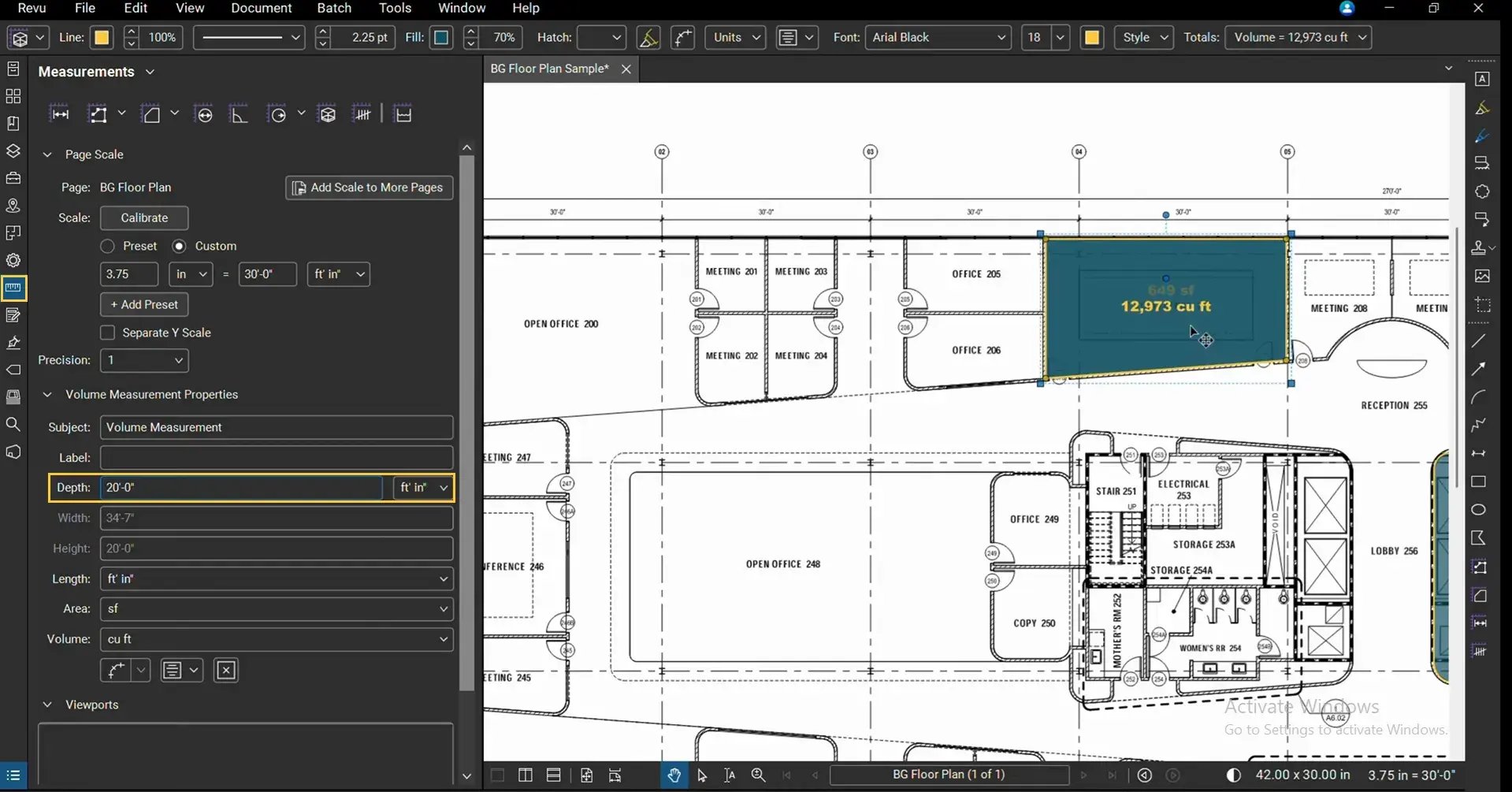The height and width of the screenshot is (792, 1512).
Task: Select the Length measurement tool in the panel
Action: click(60, 114)
